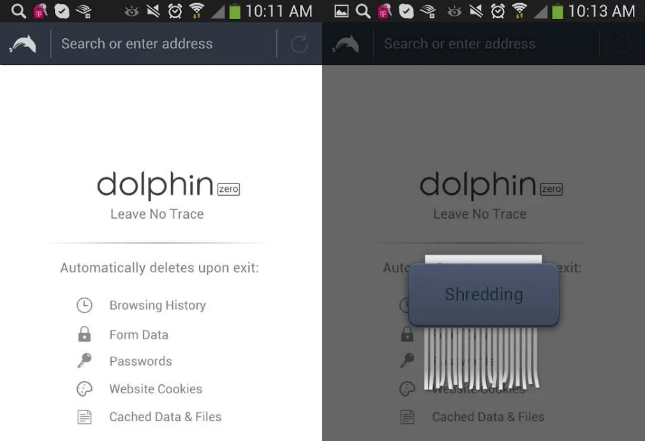Tap the padlock icon beside Form Data
This screenshot has width=645, height=441.
tap(84, 334)
